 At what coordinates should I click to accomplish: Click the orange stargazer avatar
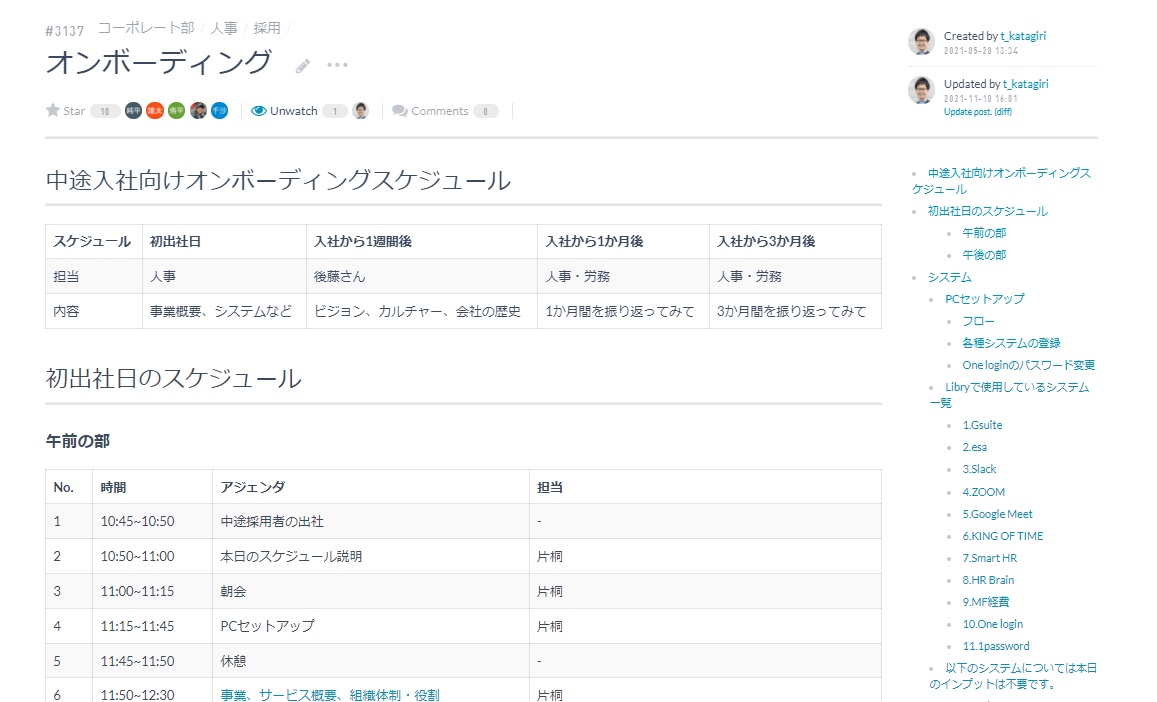(155, 111)
